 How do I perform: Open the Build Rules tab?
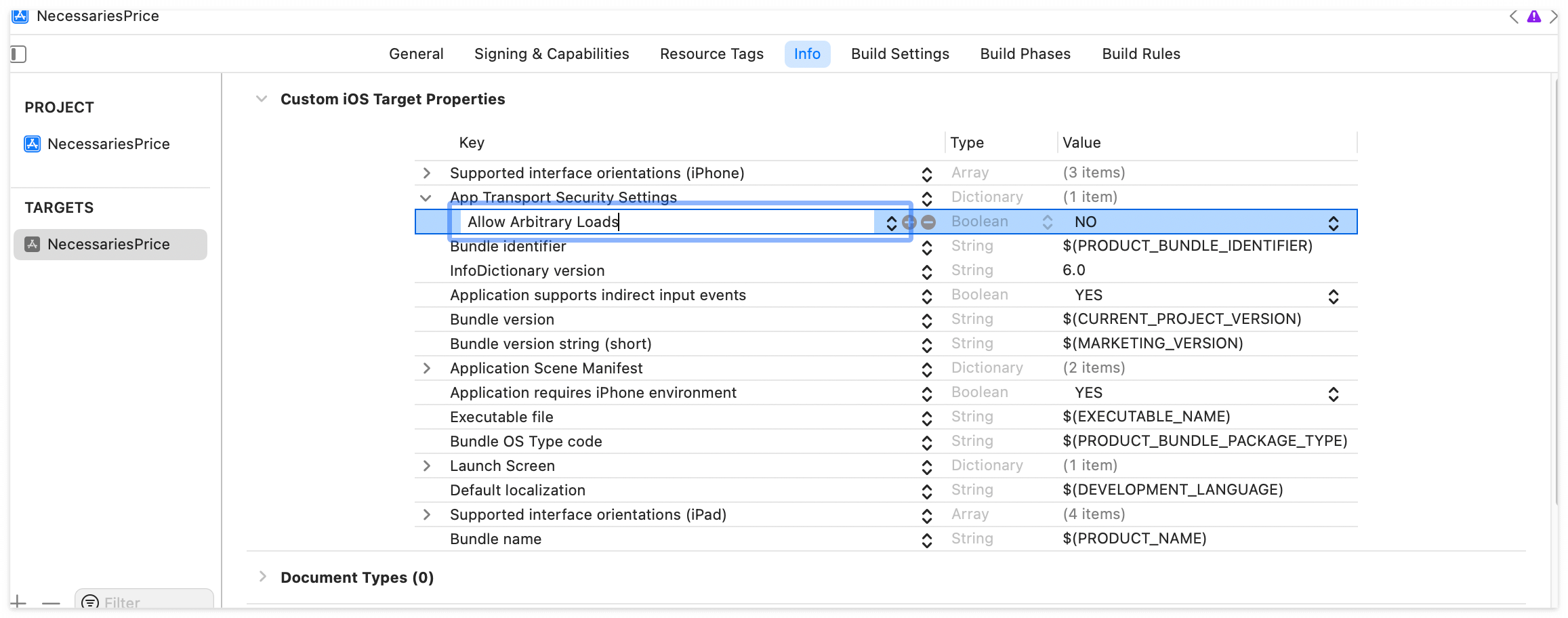point(1141,54)
